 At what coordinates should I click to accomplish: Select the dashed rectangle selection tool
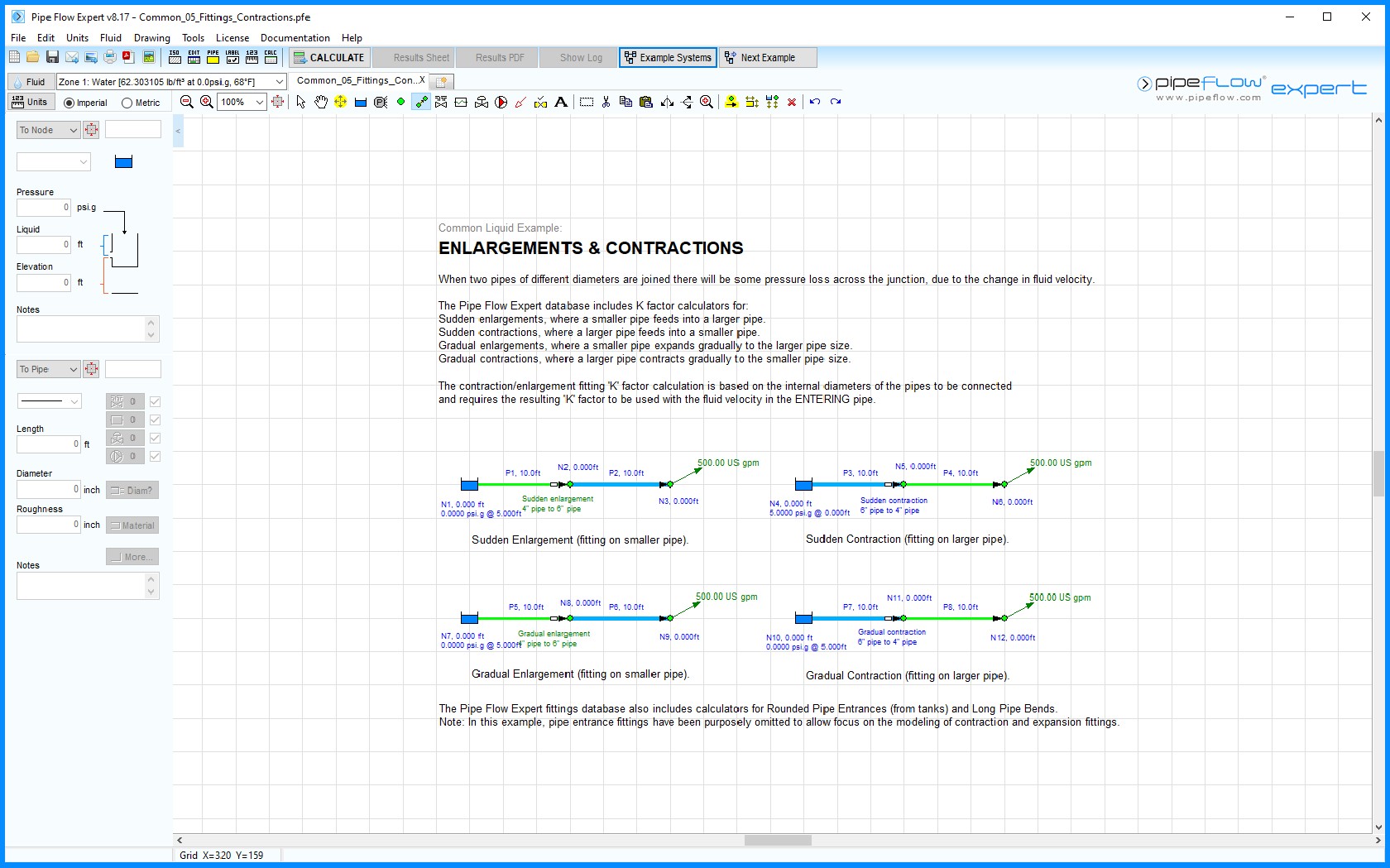(587, 102)
